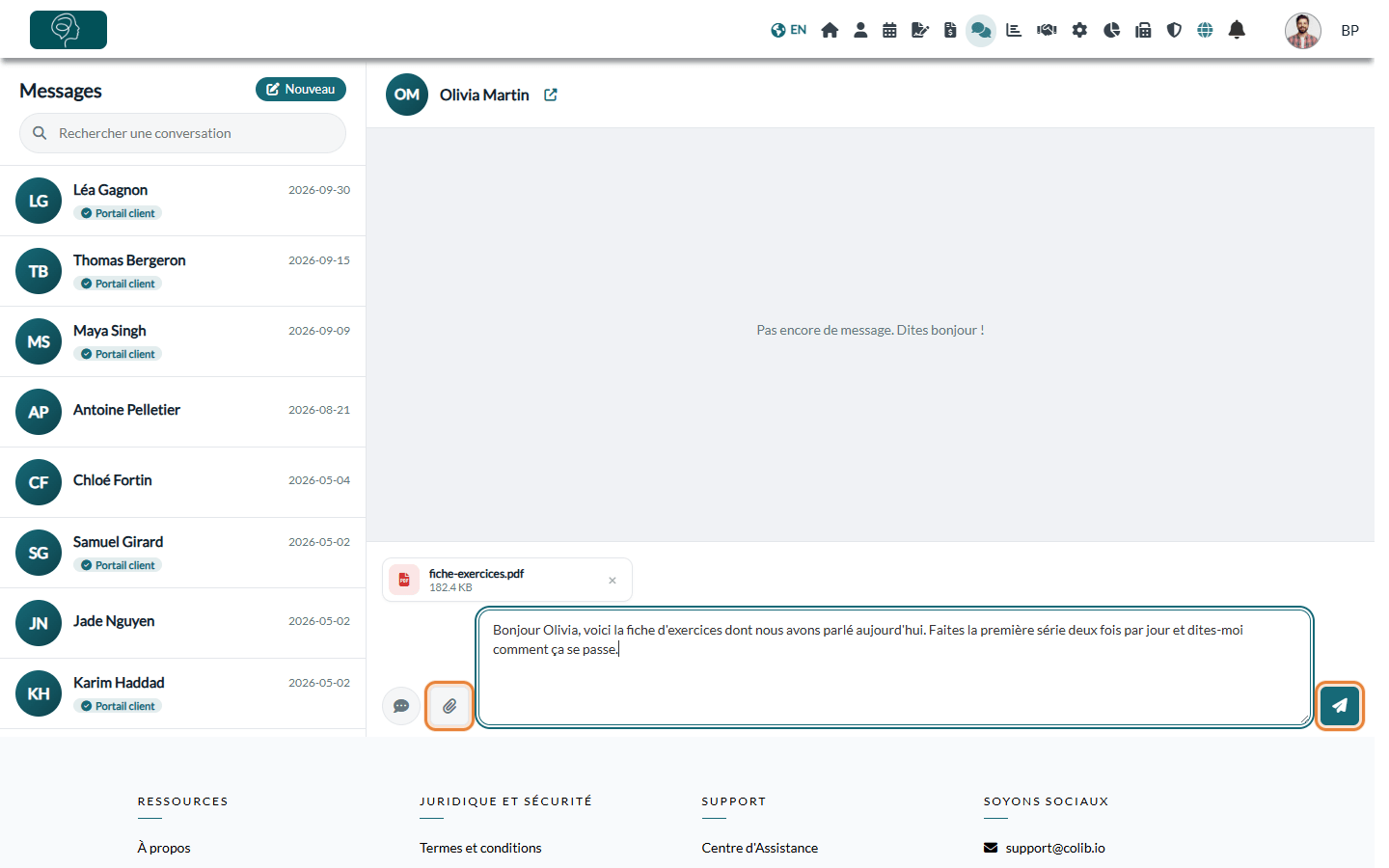Screen dimensions: 1389x868
Task: Open the Termes et conditions link
Action: click(x=480, y=848)
